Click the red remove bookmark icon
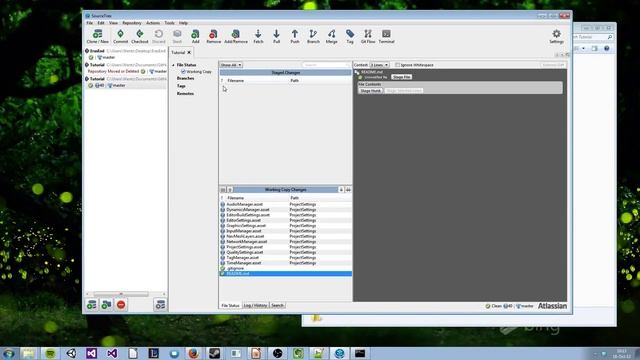This screenshot has width=640, height=360. coord(121,304)
